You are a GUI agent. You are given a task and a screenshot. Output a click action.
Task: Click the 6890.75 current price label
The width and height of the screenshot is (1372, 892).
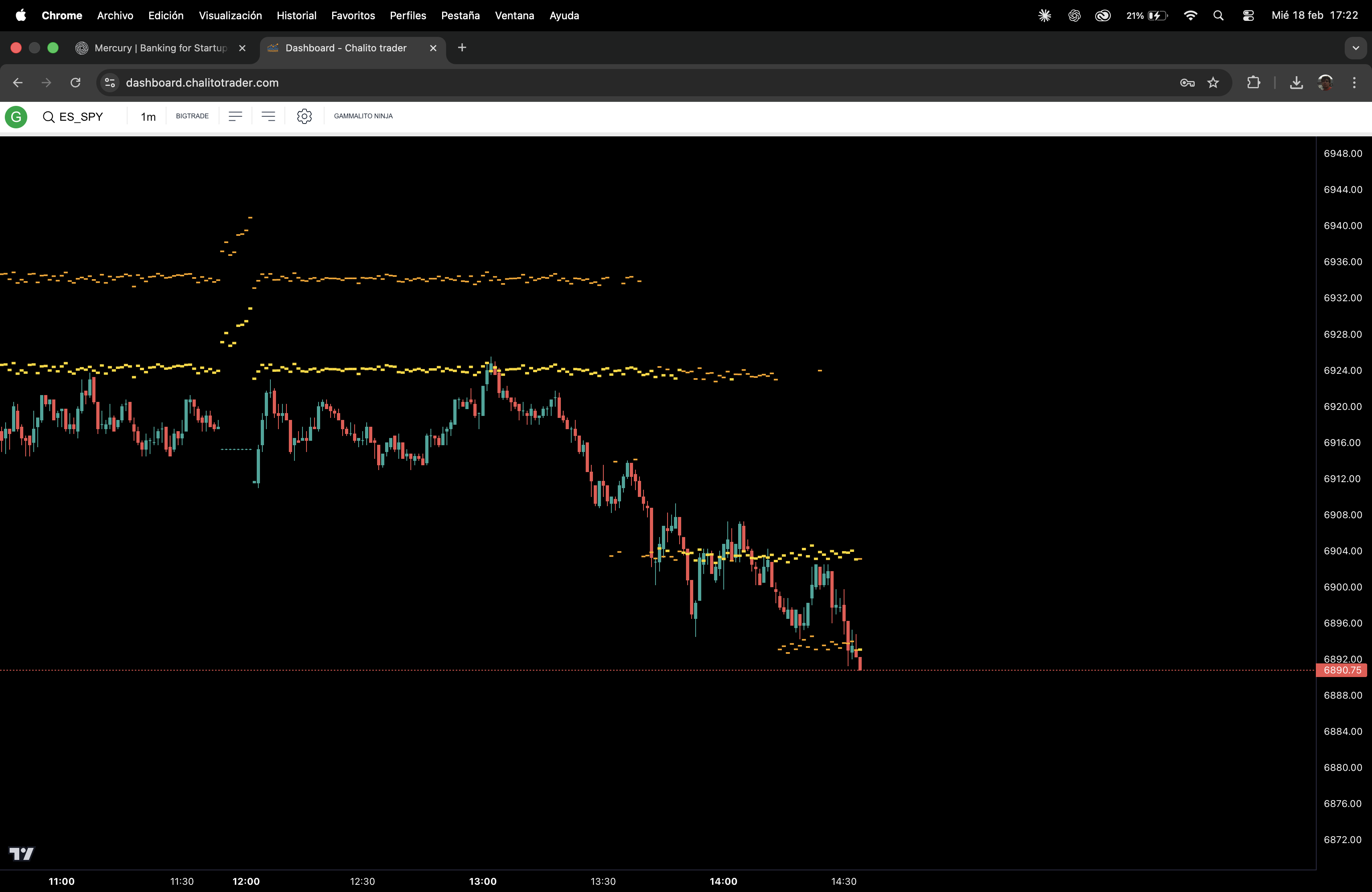click(1342, 670)
